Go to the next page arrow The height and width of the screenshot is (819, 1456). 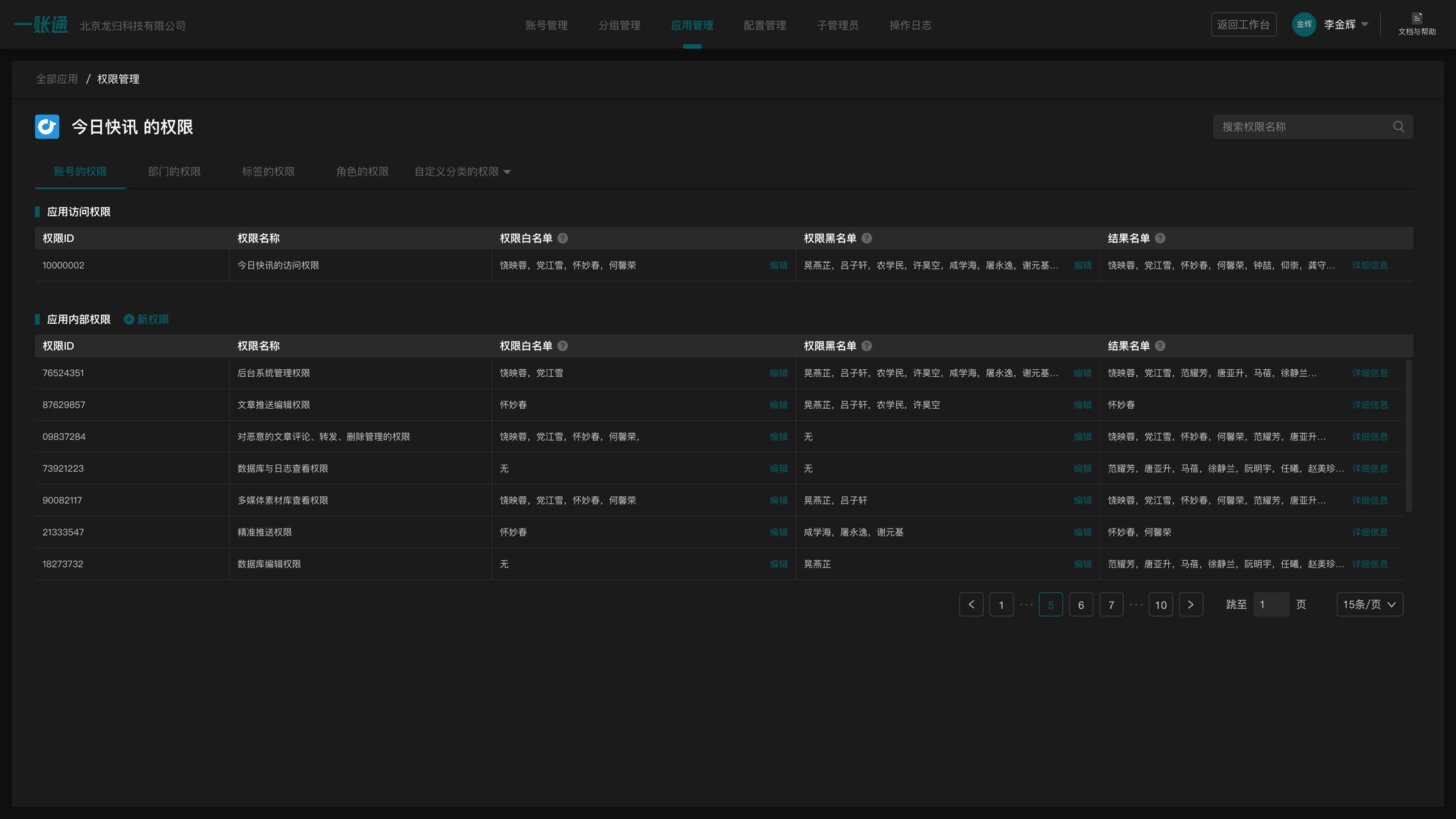pos(1190,605)
